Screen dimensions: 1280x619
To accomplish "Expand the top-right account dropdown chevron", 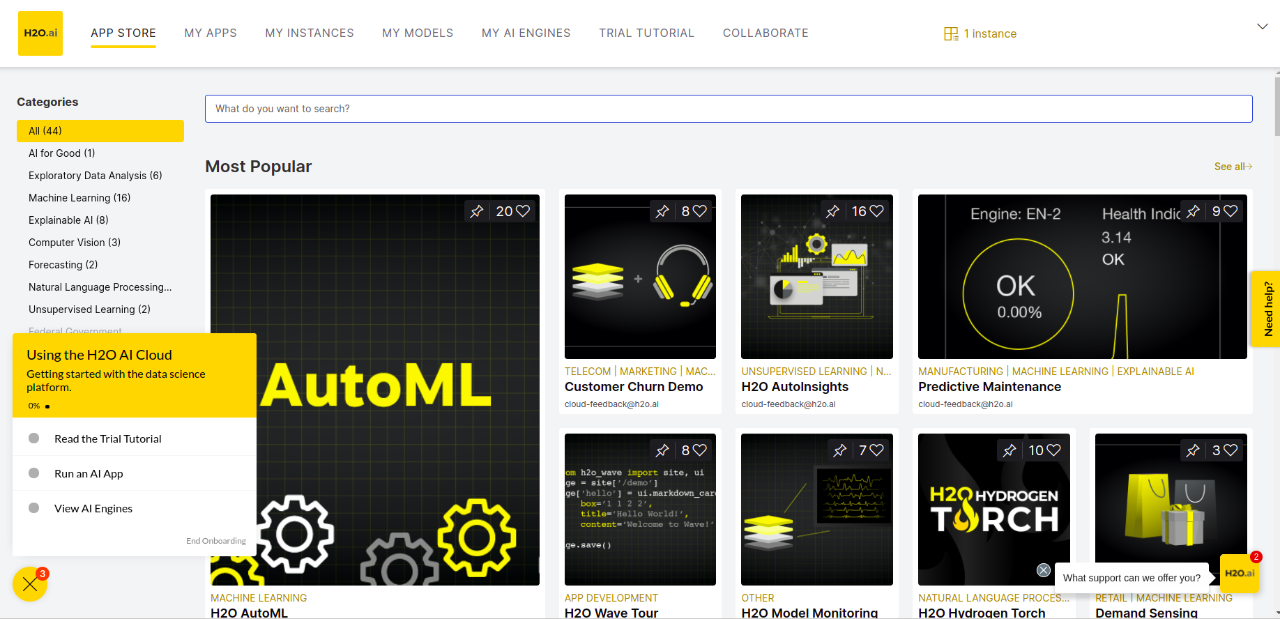I will (1262, 26).
